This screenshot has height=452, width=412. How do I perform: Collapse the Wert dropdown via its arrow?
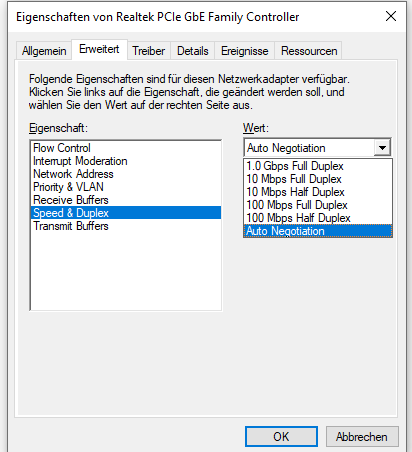382,147
